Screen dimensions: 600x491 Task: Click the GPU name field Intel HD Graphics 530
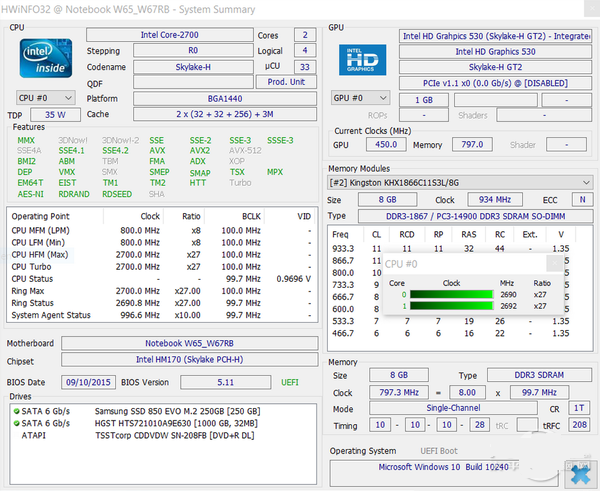tap(496, 52)
